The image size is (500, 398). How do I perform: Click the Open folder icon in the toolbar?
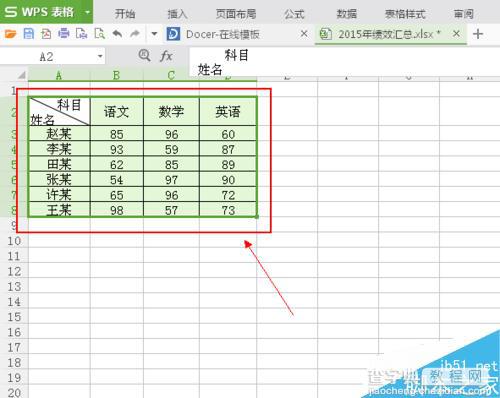tap(10, 34)
